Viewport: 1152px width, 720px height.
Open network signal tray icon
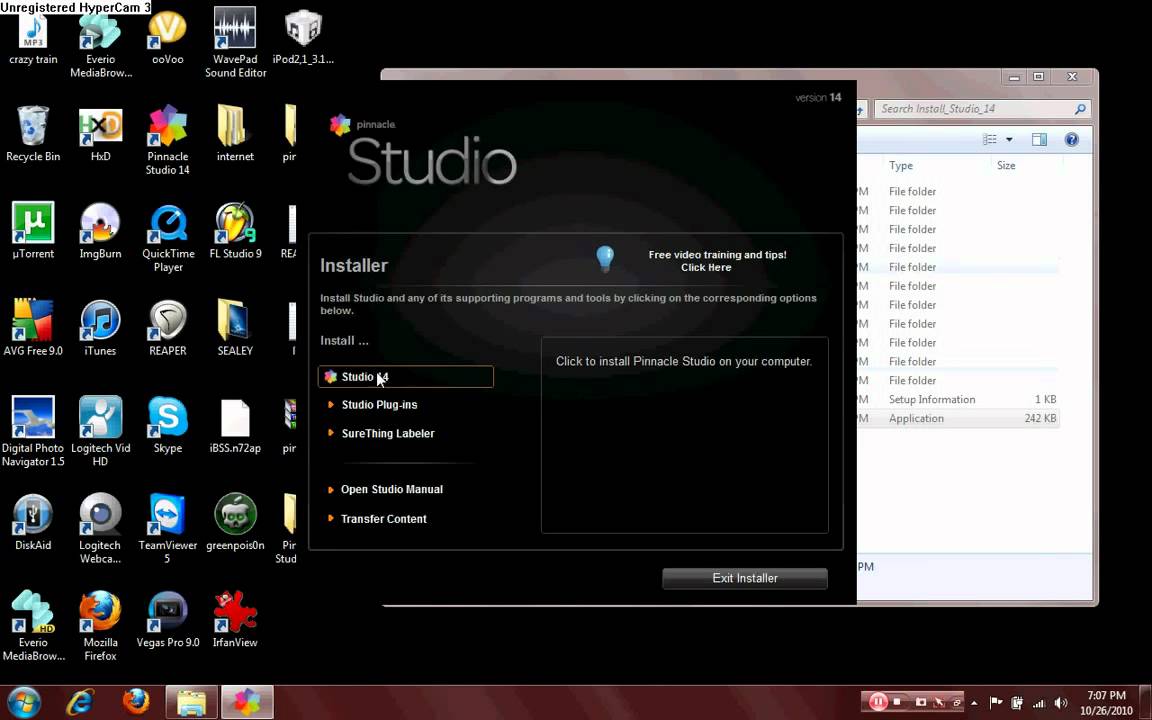pos(1040,702)
